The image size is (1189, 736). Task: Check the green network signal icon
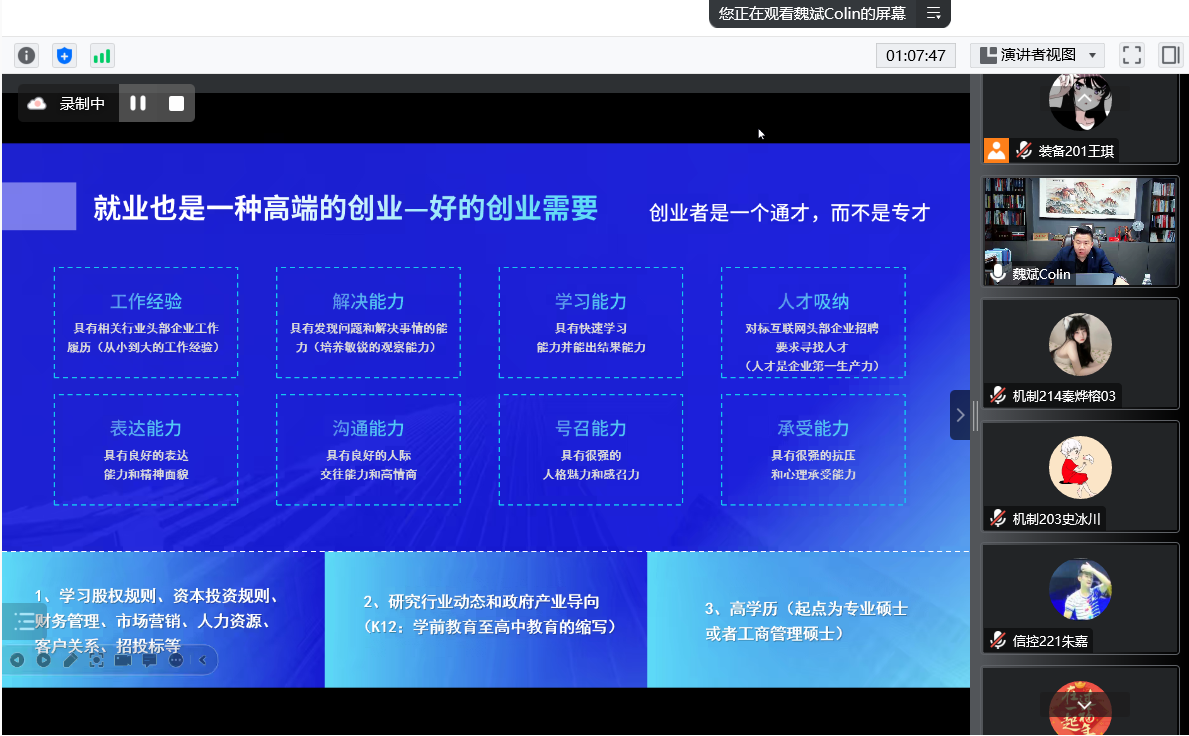coord(101,56)
